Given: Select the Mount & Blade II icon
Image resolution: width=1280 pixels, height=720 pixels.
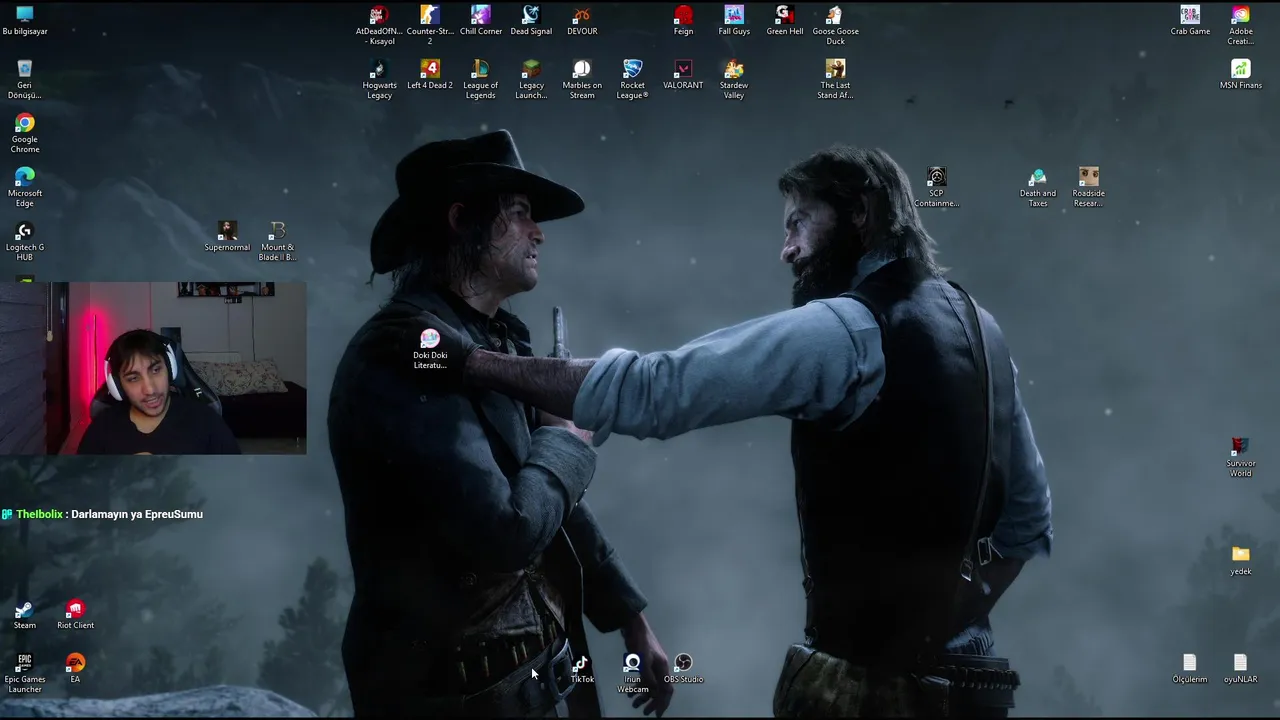Looking at the screenshot, I should pyautogui.click(x=277, y=241).
